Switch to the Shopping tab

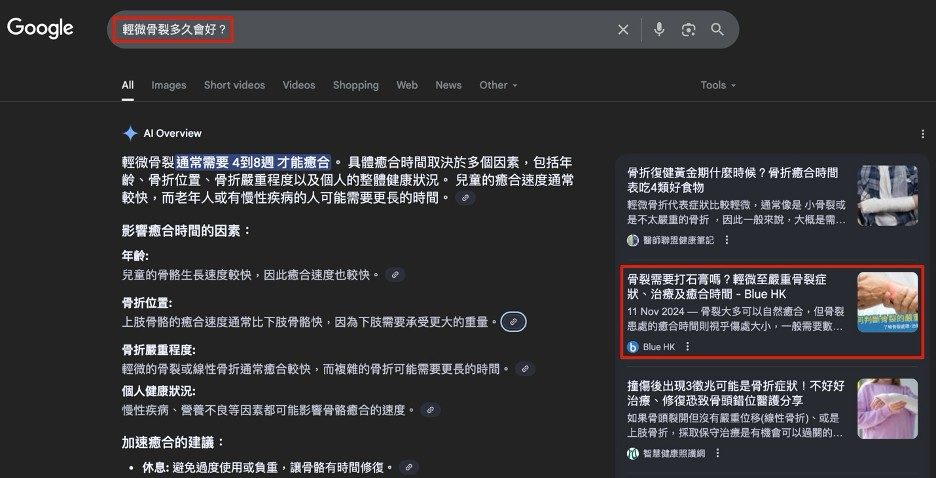click(x=356, y=85)
